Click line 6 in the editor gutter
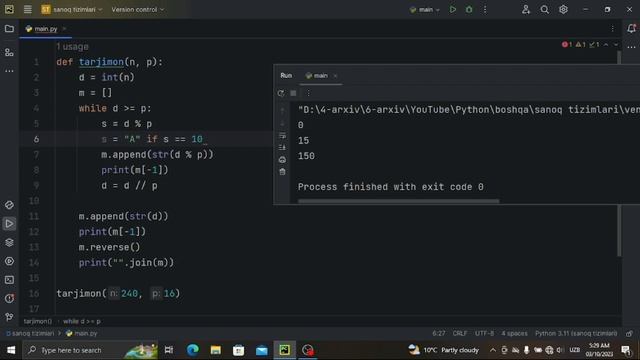The height and width of the screenshot is (360, 640). point(36,139)
